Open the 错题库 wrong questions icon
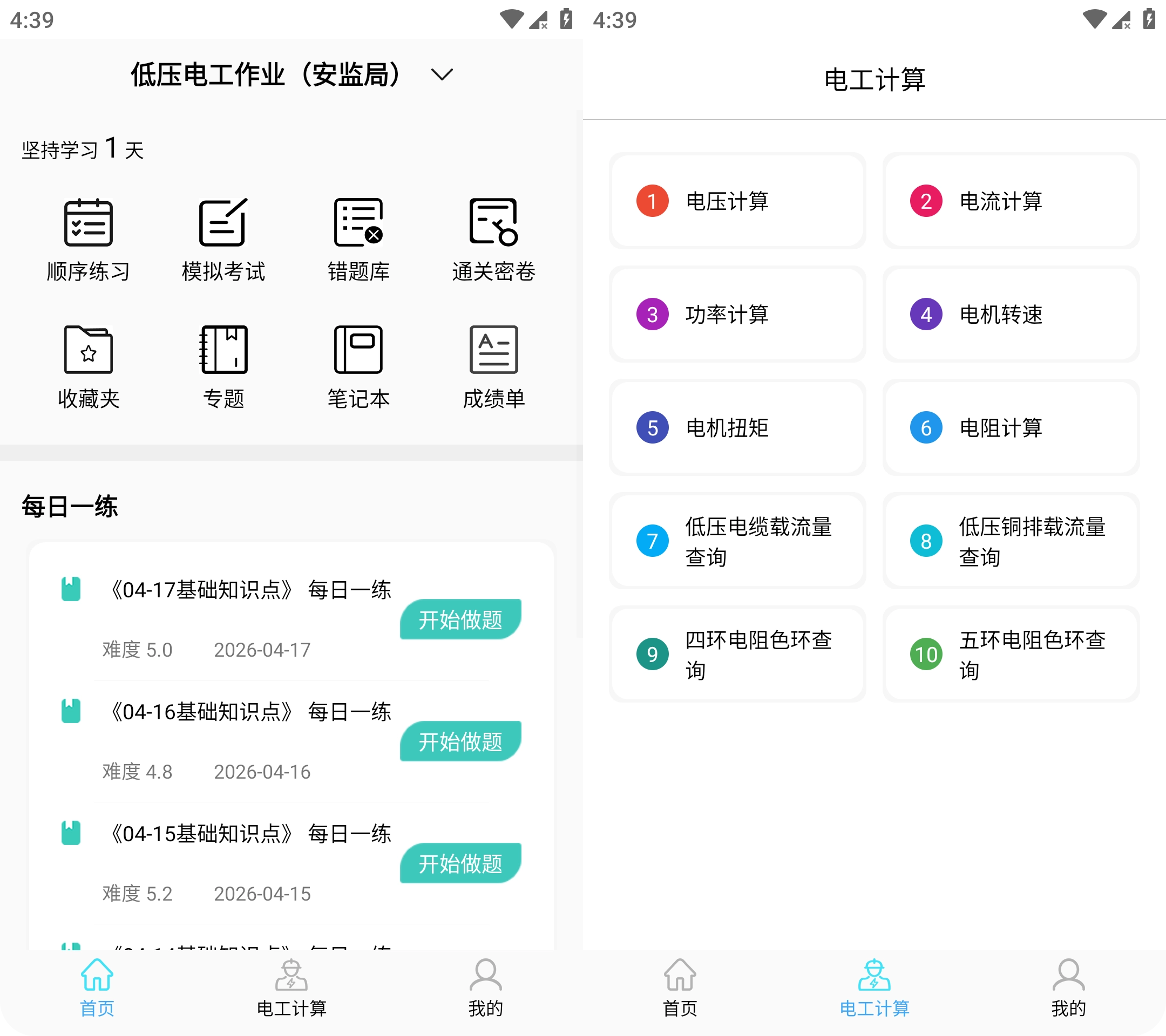Viewport: 1166px width, 1036px height. [358, 223]
